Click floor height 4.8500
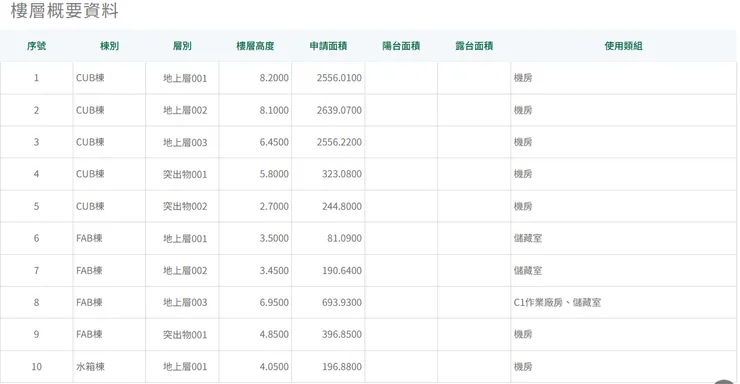Viewport: 740px width, 384px height. pos(274,334)
